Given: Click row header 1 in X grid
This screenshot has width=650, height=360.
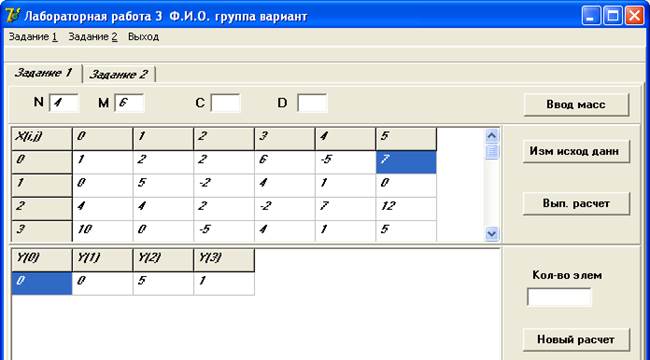Looking at the screenshot, I should tap(41, 185).
